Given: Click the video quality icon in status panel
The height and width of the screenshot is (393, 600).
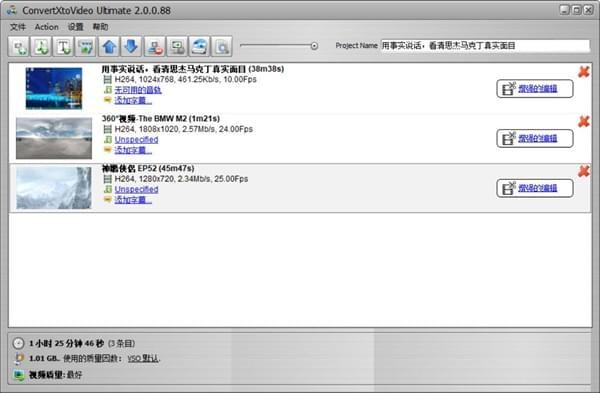Looking at the screenshot, I should point(19,375).
